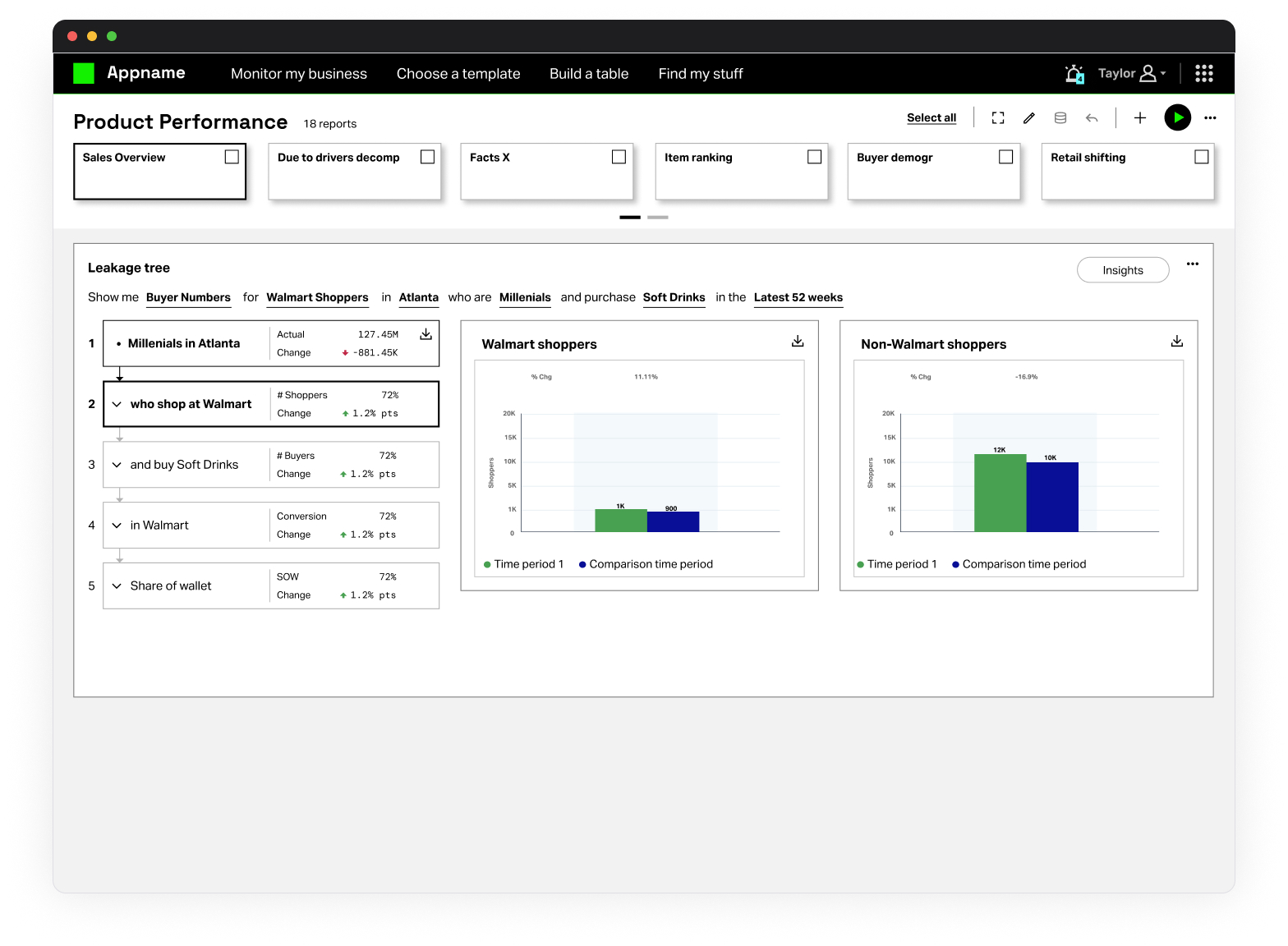
Task: Check the Facts X report checkbox
Action: [619, 157]
